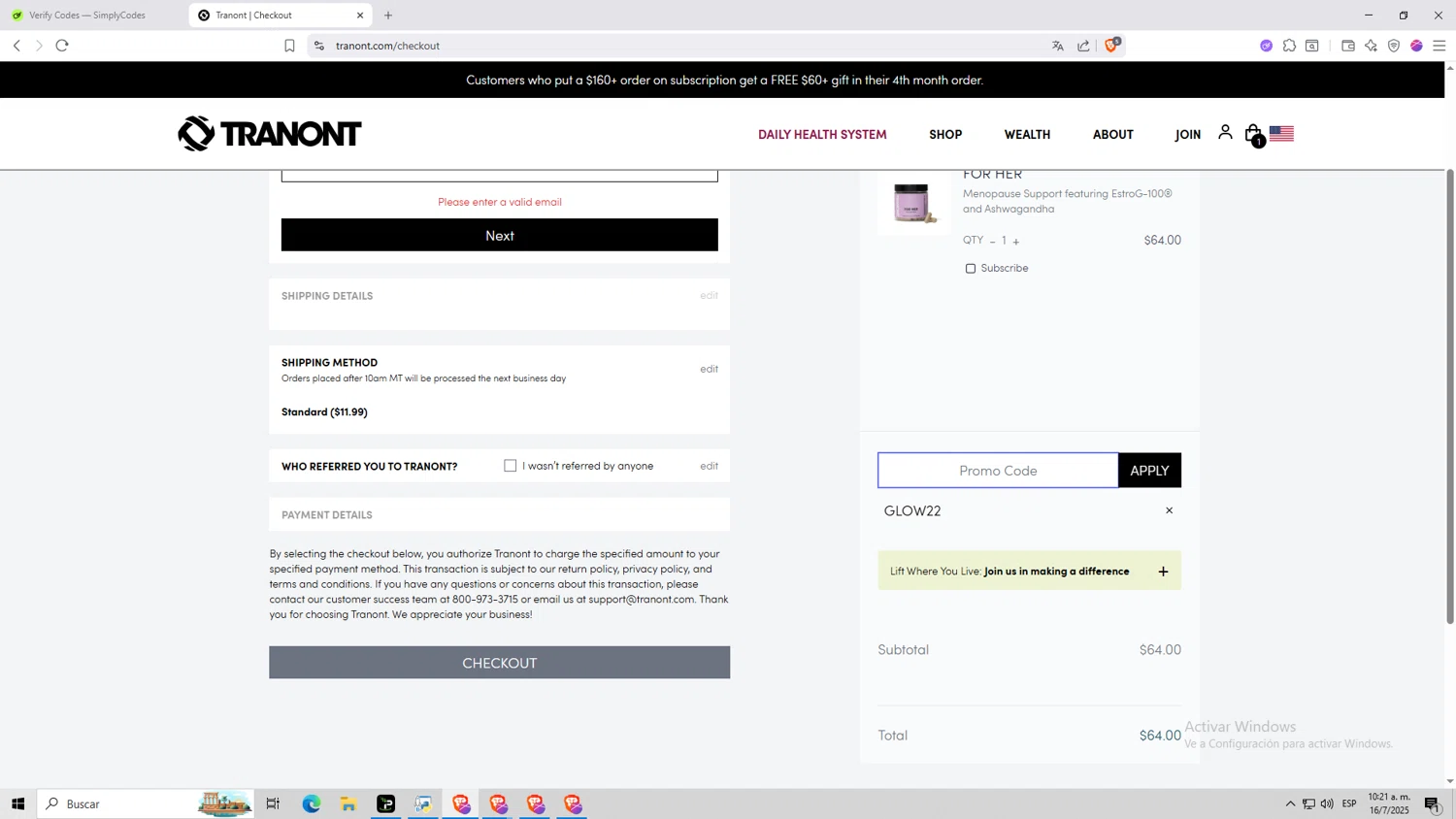Open JOIN menu item

click(1188, 135)
